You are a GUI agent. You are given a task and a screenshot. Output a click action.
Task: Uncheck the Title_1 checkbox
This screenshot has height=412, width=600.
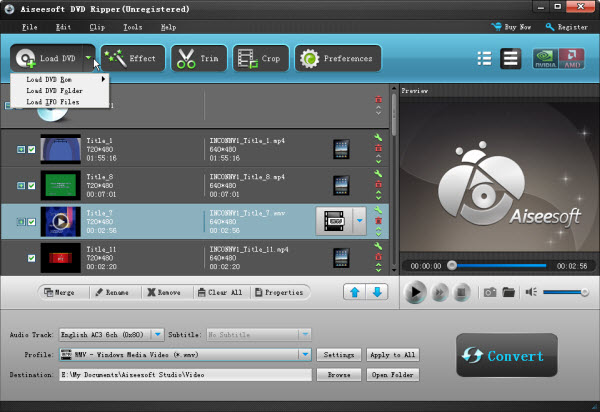[x=32, y=150]
